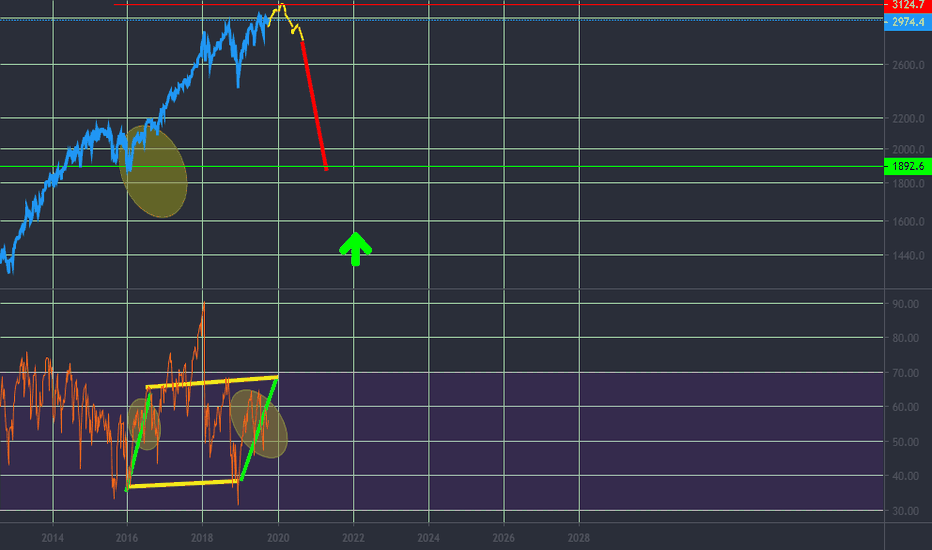The width and height of the screenshot is (932, 550).
Task: Click the 2026 time axis label
Action: tap(503, 538)
